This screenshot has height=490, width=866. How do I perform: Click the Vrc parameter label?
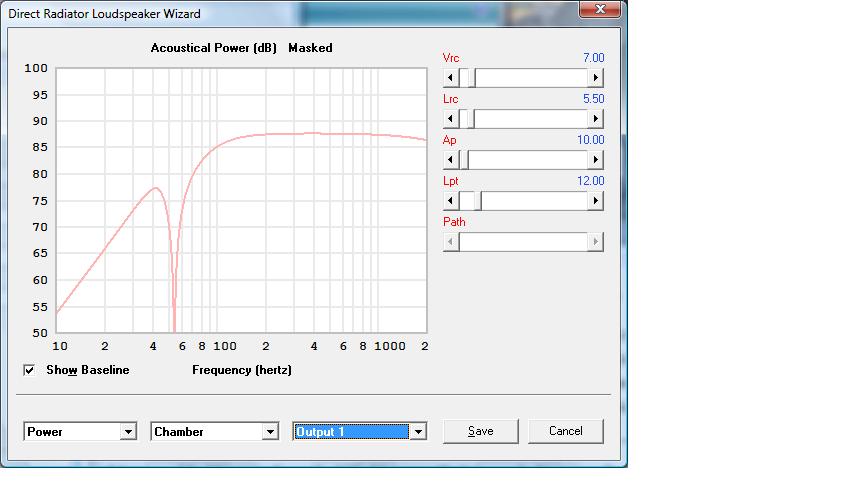451,58
